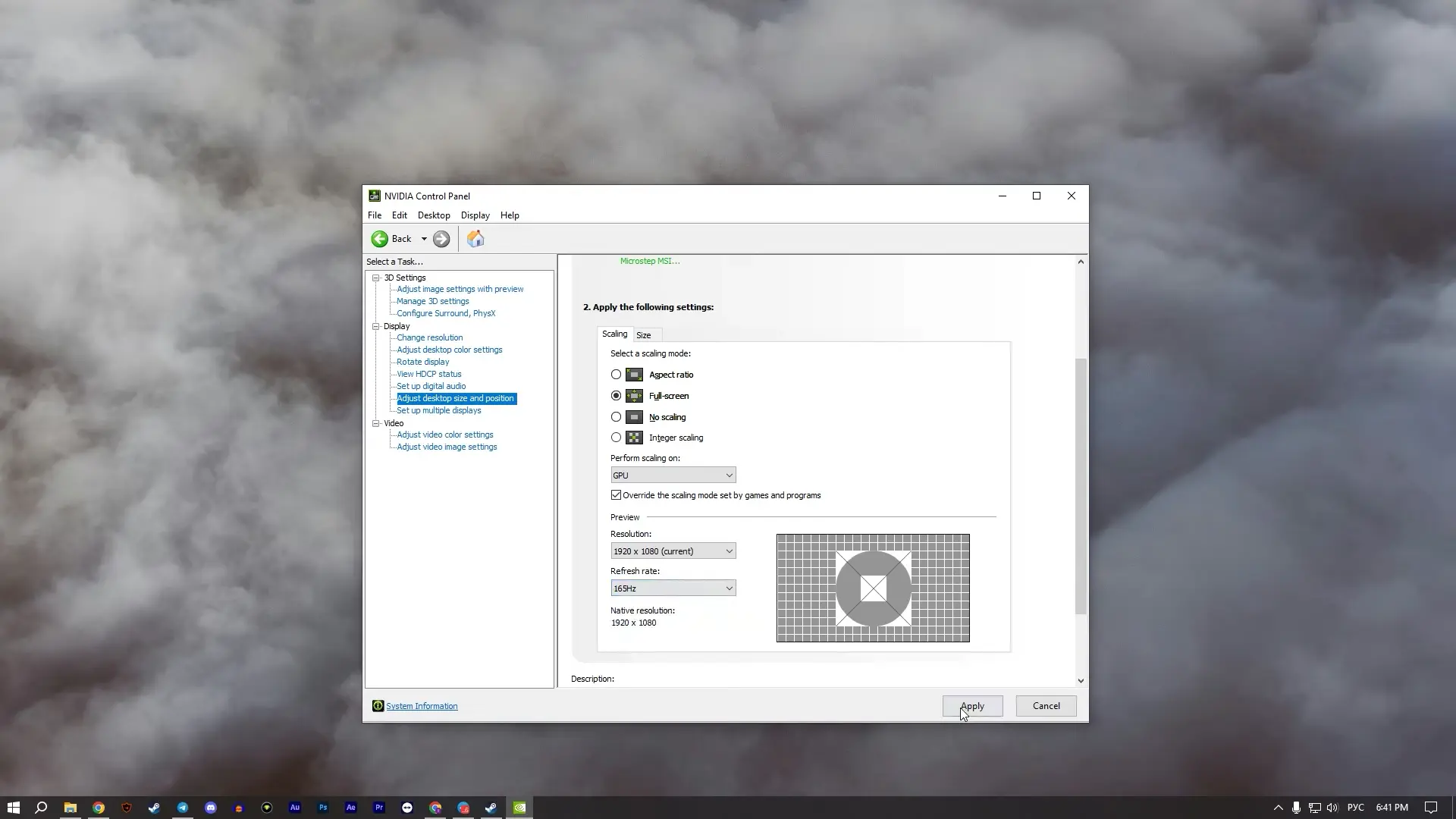Go to the Home icon in toolbar

tap(475, 239)
